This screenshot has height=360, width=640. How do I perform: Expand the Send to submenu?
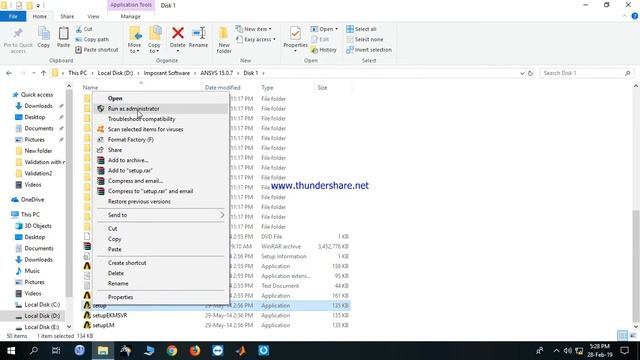(161, 215)
